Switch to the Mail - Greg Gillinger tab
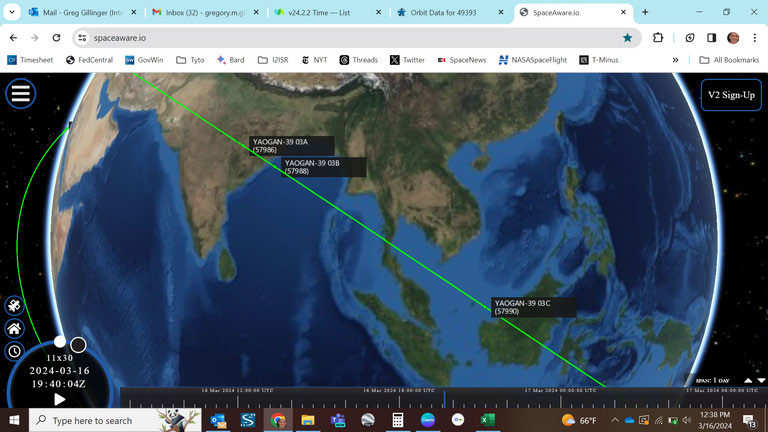This screenshot has height=432, width=768. 82,12
